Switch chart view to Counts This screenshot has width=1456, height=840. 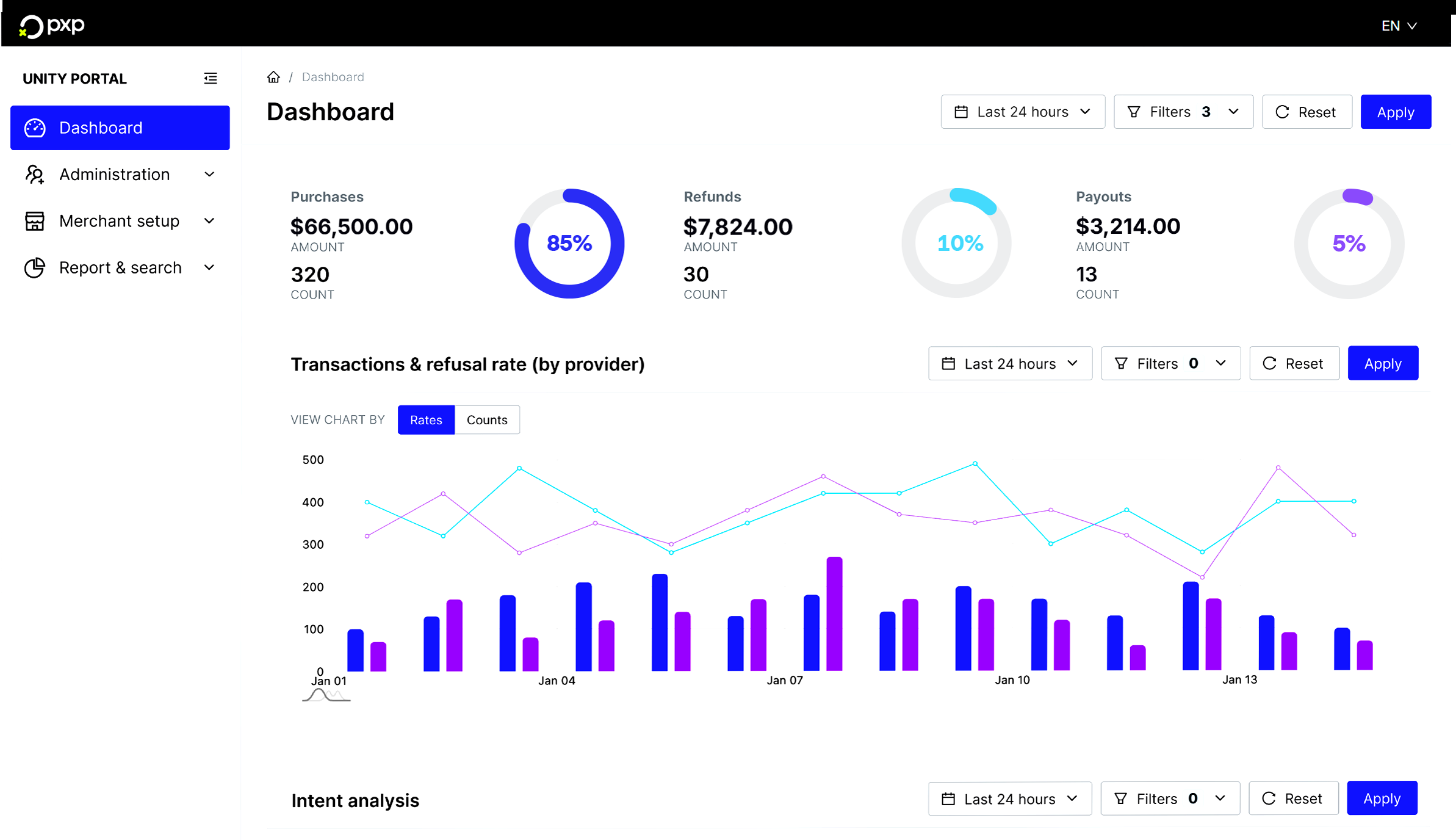click(487, 420)
